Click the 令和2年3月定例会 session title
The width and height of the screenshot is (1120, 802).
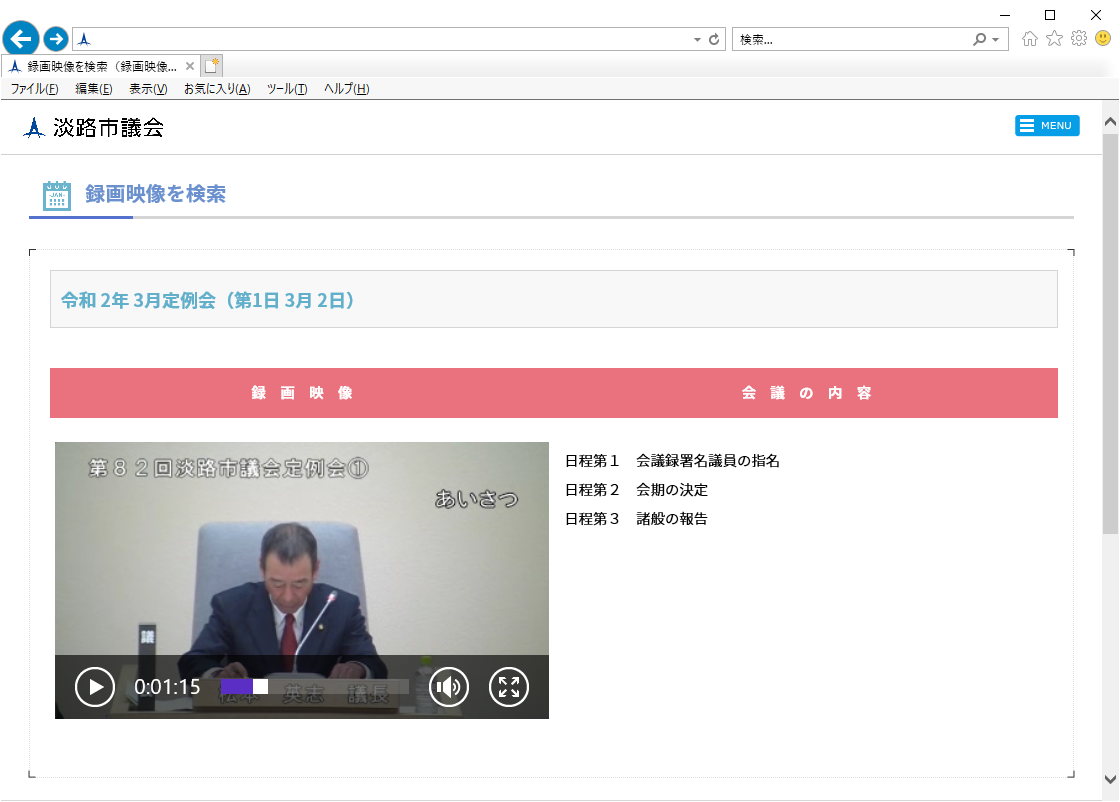click(x=208, y=301)
